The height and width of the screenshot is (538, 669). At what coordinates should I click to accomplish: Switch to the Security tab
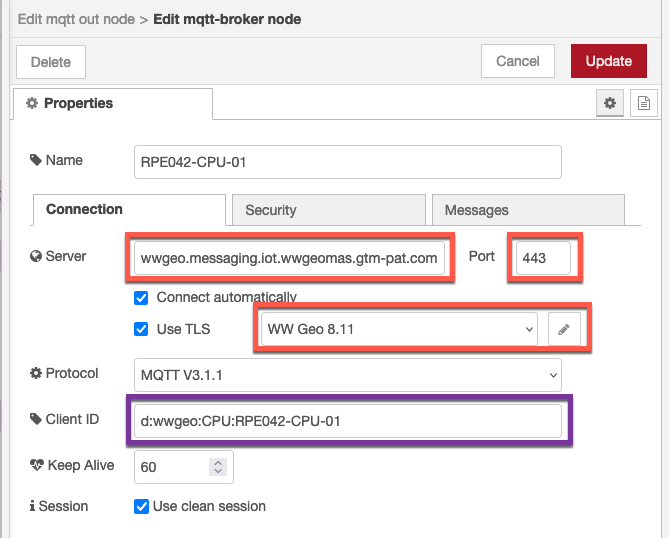329,209
